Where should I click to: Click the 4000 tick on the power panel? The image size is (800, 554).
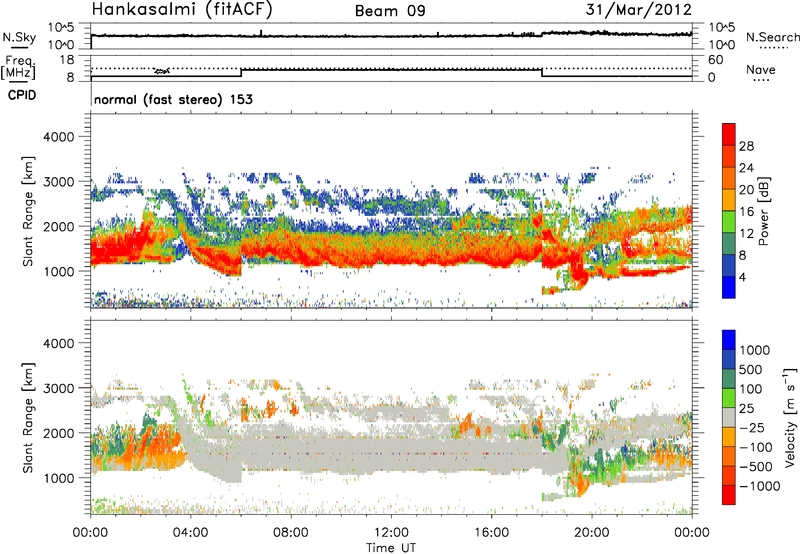[59, 137]
